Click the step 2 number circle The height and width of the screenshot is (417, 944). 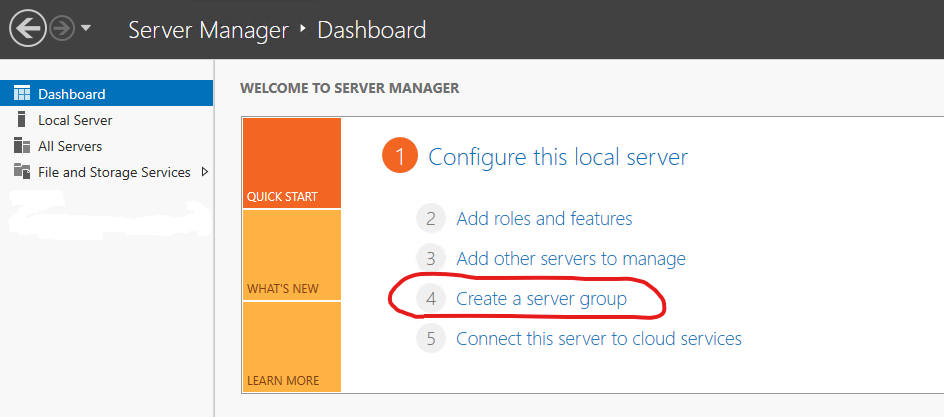point(430,218)
